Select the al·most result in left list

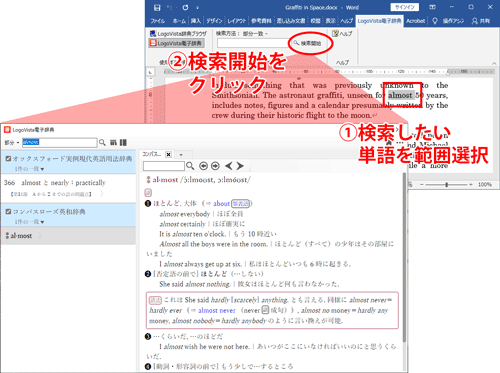click(x=68, y=236)
